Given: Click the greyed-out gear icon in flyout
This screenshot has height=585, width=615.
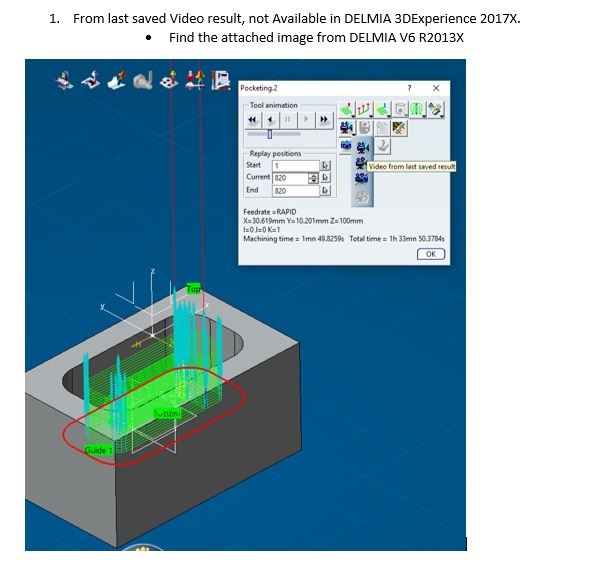Looking at the screenshot, I should [x=362, y=196].
